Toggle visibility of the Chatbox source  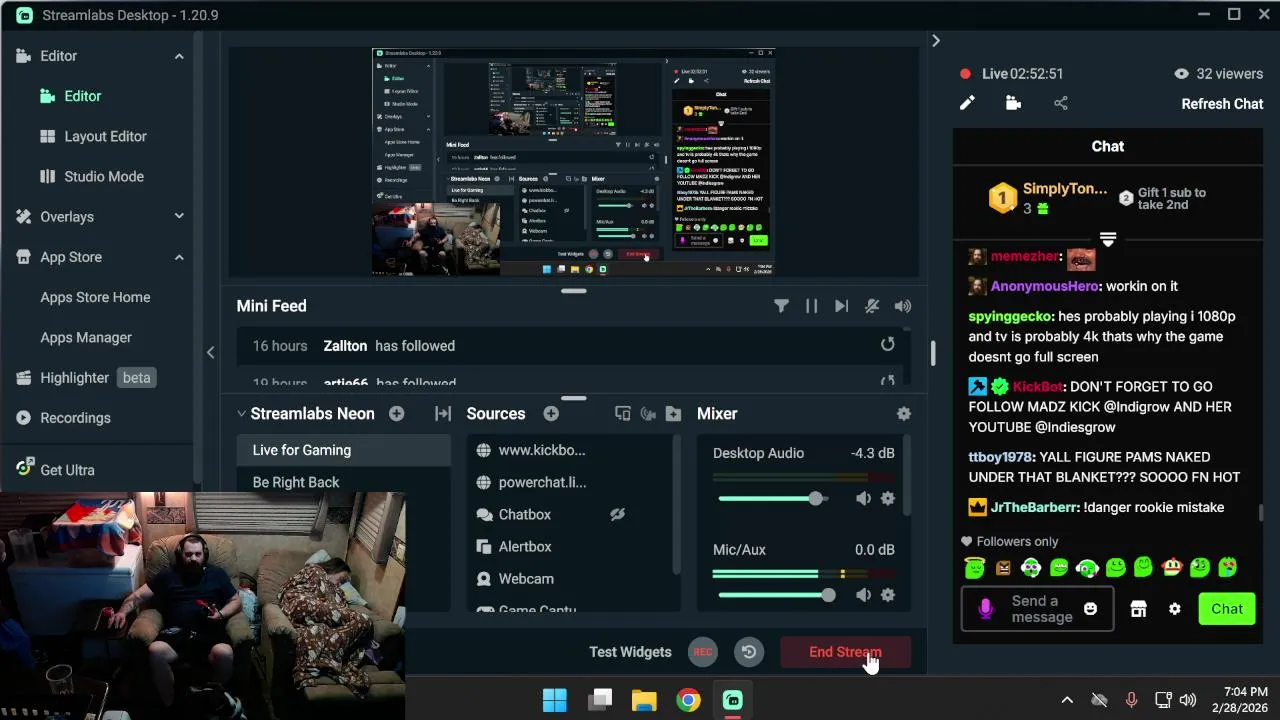coord(617,514)
